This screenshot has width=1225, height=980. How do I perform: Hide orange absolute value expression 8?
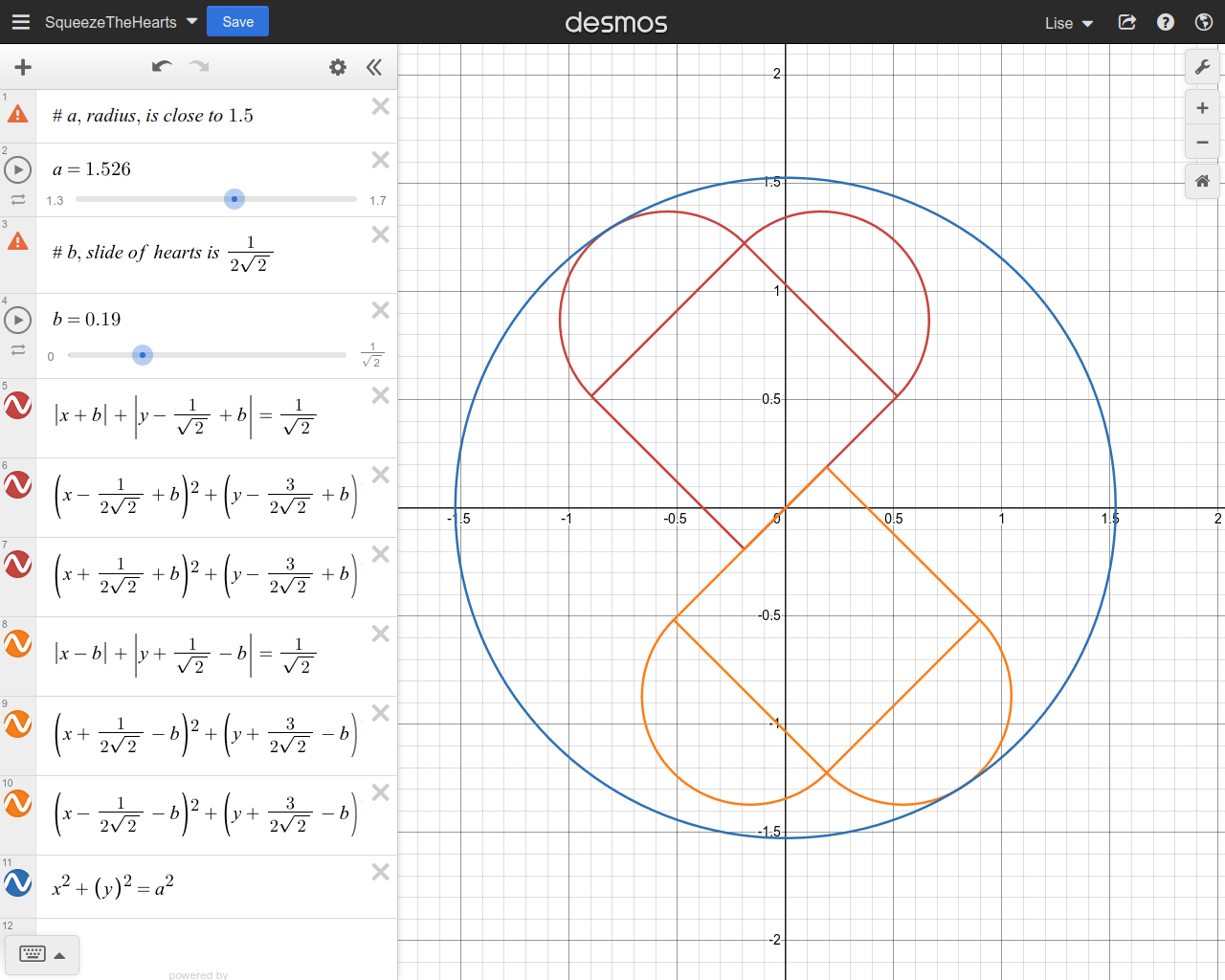18,644
